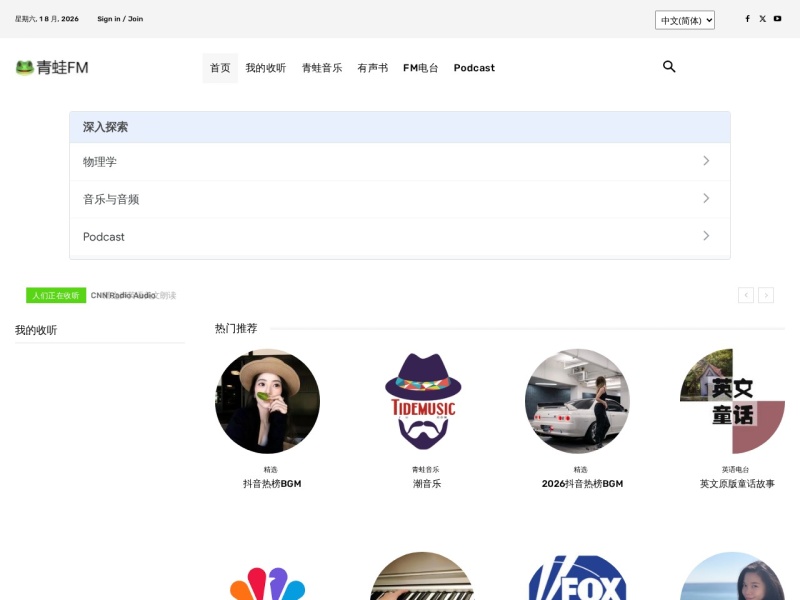Expand the 音乐与音频 row chevron
The image size is (800, 600).
tap(706, 198)
